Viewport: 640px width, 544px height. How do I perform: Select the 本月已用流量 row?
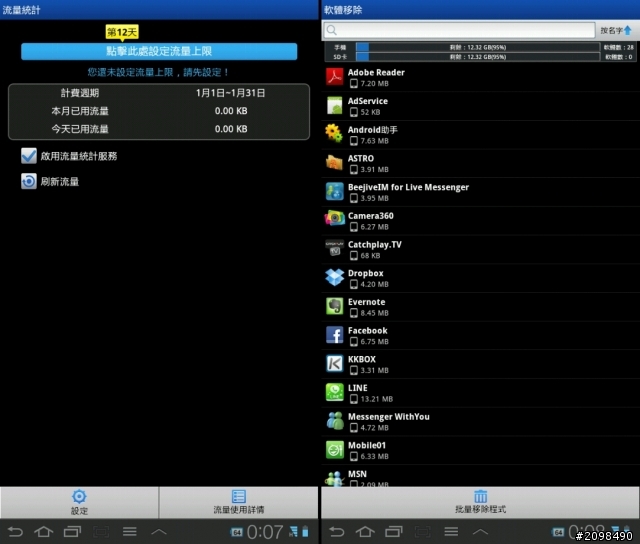159,111
